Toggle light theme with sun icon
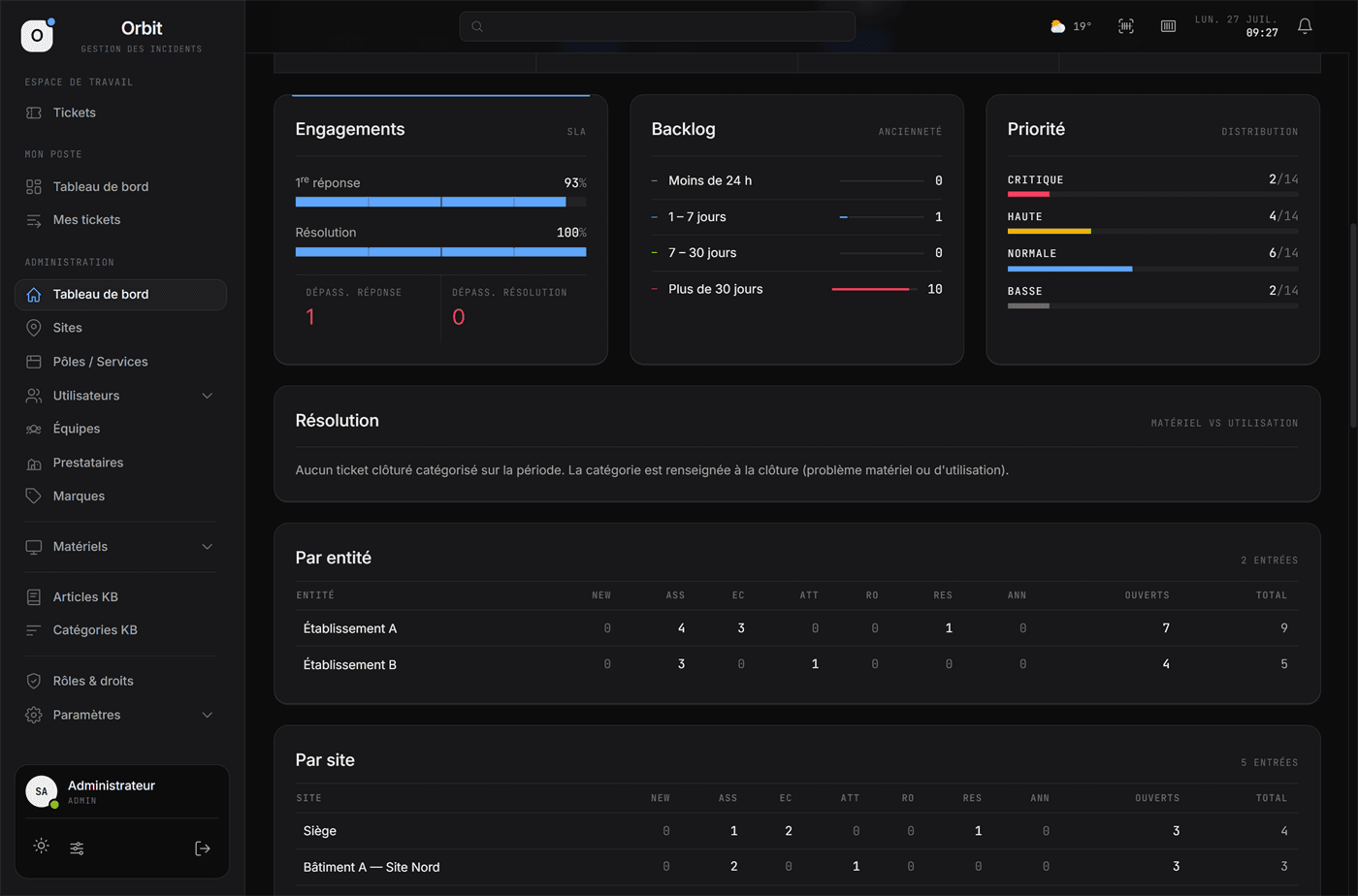The width and height of the screenshot is (1358, 896). click(41, 847)
